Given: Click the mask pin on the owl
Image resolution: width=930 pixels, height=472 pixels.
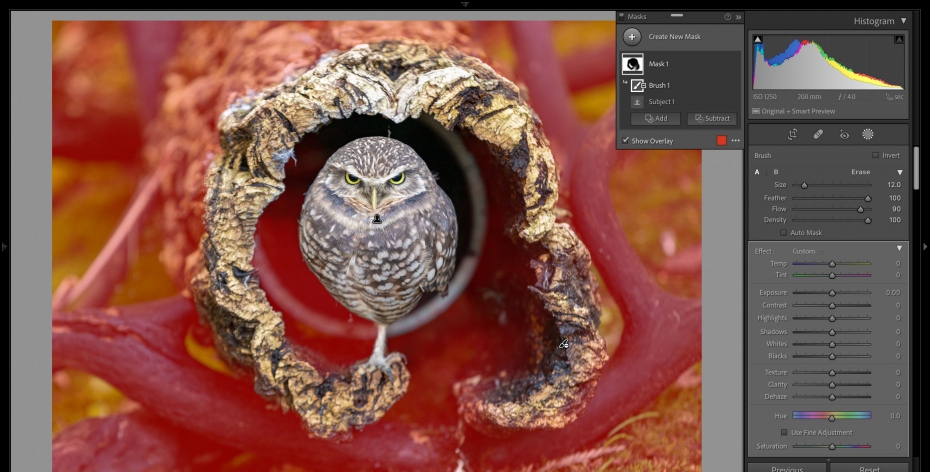Looking at the screenshot, I should pos(377,219).
